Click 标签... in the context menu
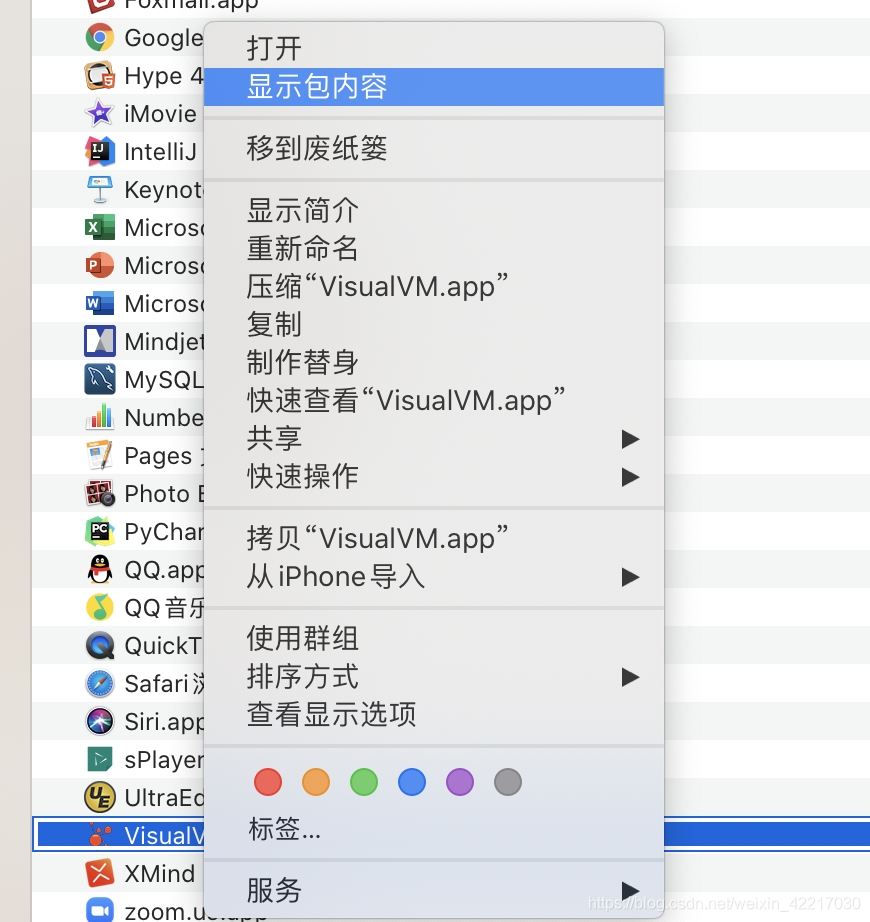870x922 pixels. point(434,829)
